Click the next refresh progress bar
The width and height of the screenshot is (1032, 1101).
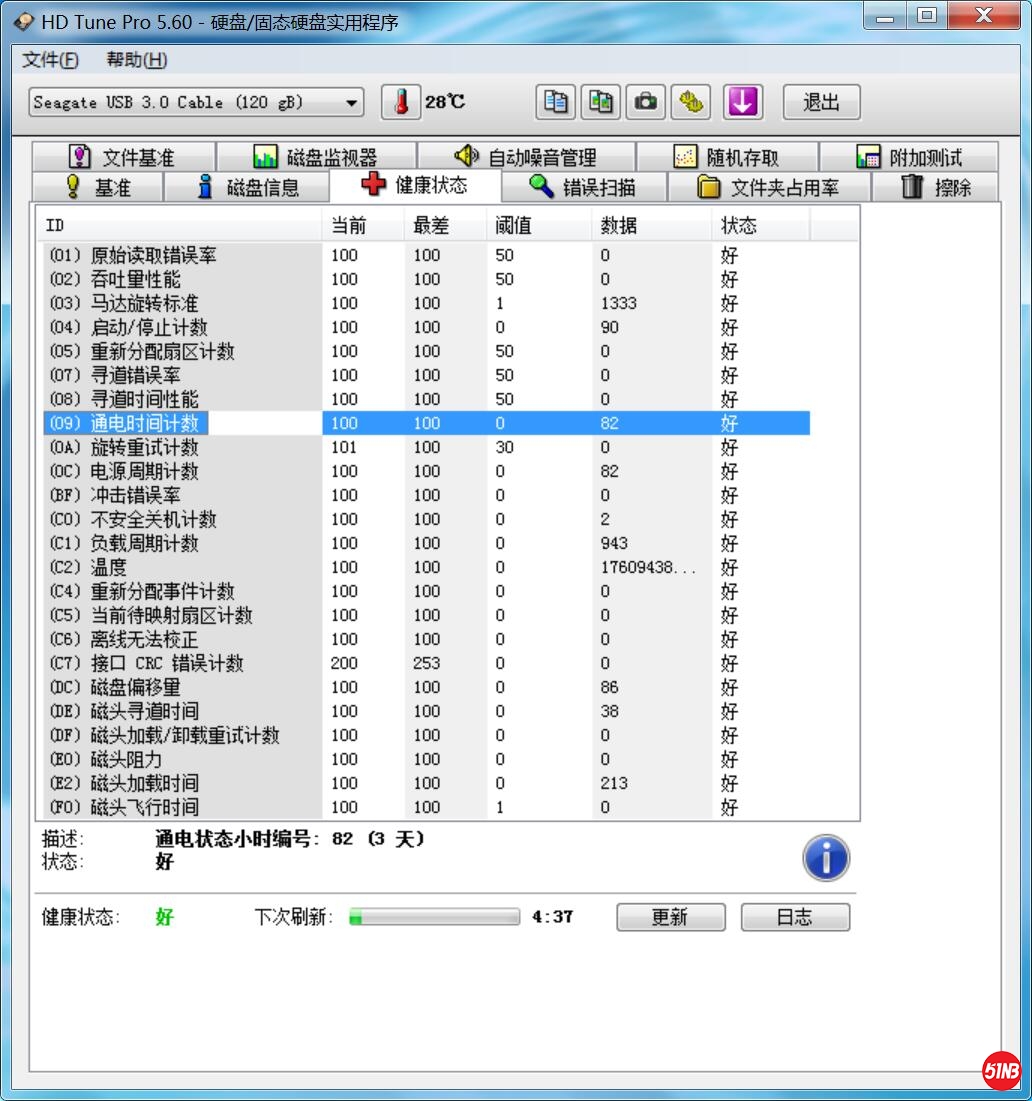pyautogui.click(x=435, y=917)
